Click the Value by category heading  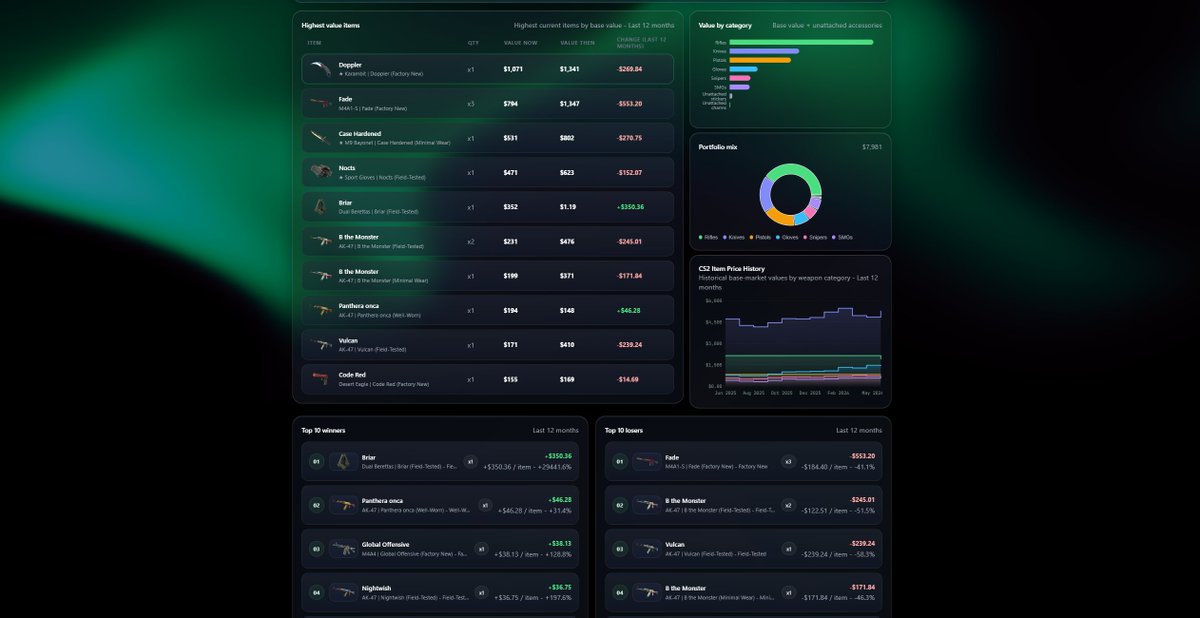click(725, 24)
